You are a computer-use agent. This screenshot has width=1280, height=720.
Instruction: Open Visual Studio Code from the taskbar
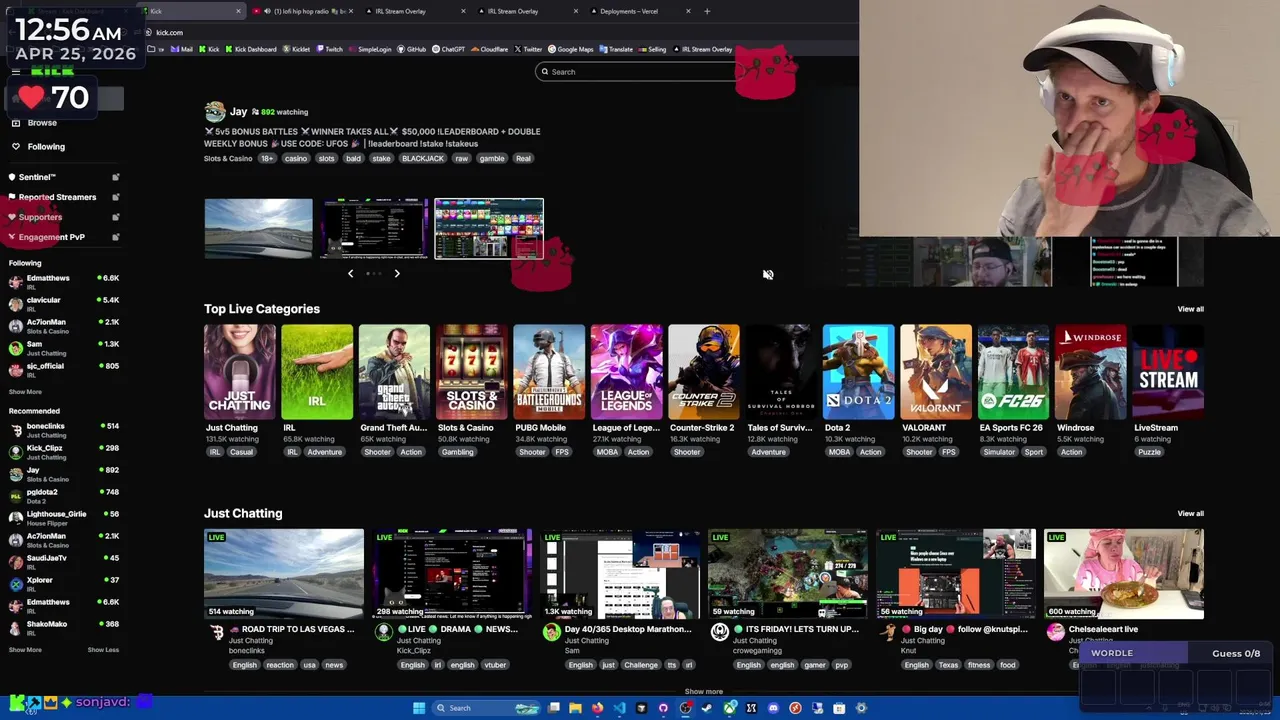[x=619, y=708]
